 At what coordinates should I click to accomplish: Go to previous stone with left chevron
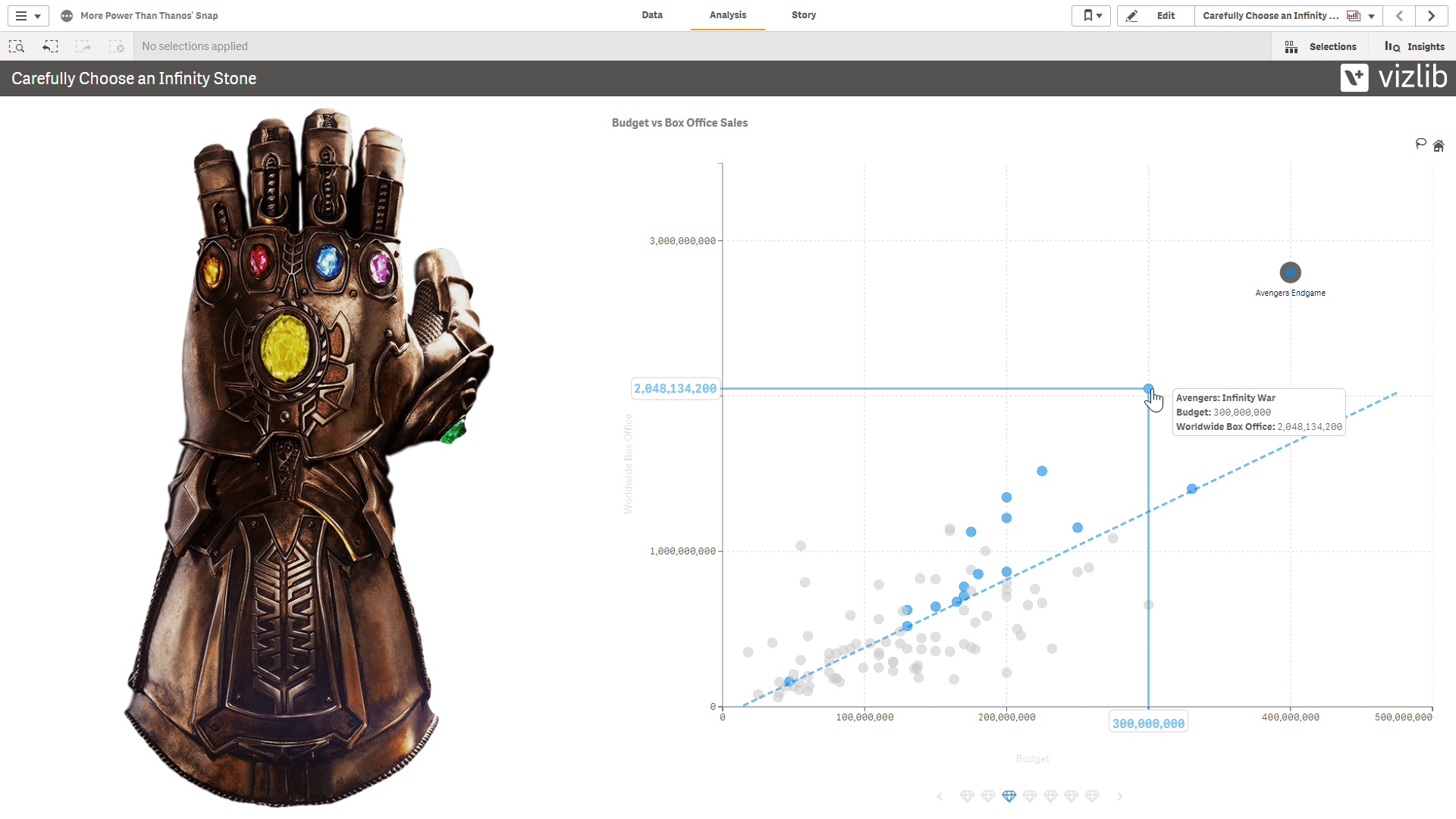pos(940,796)
